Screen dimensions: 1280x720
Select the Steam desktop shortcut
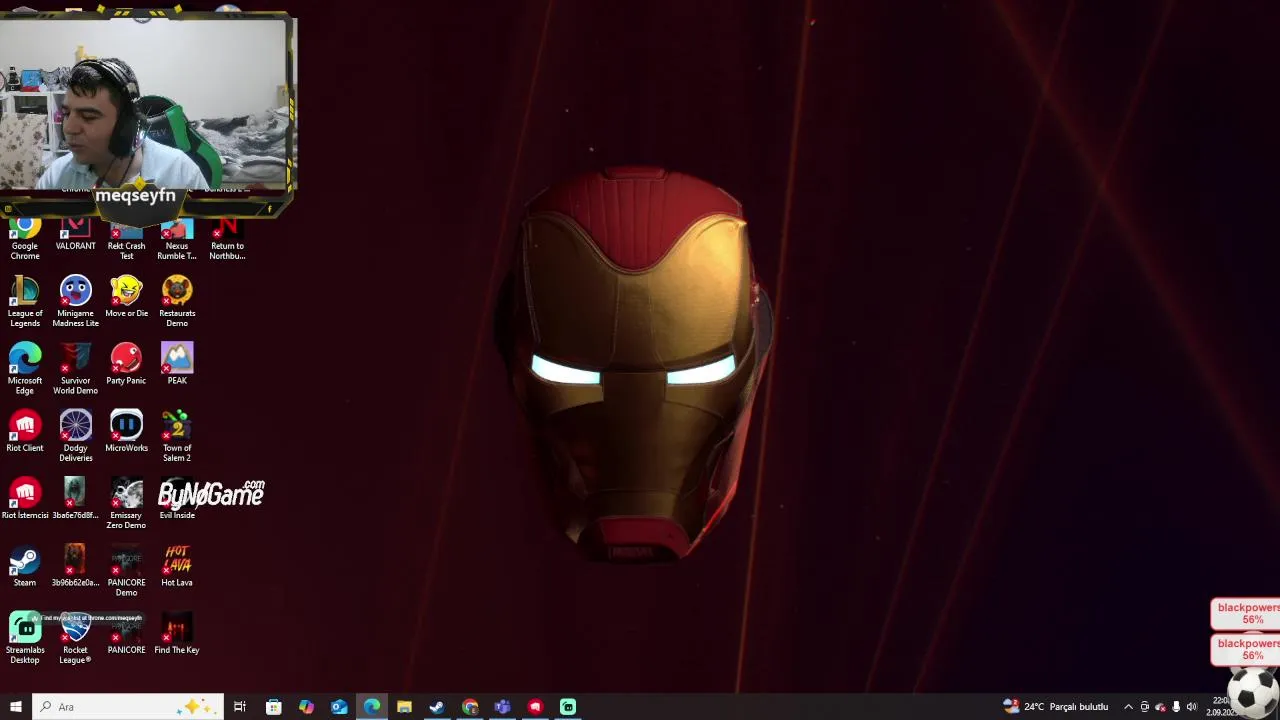[x=25, y=565]
